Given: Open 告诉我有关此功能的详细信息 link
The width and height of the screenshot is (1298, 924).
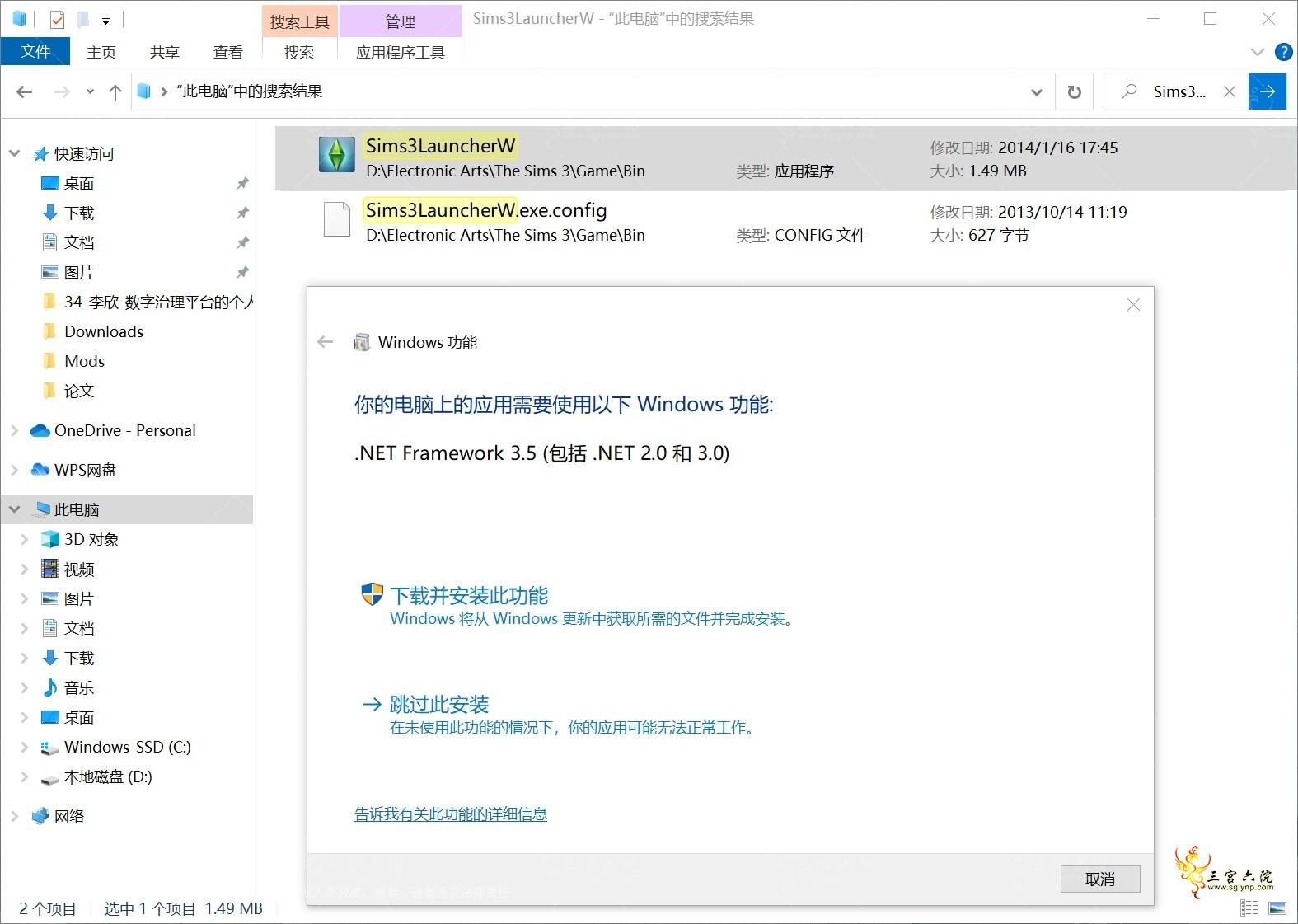Looking at the screenshot, I should click(451, 814).
